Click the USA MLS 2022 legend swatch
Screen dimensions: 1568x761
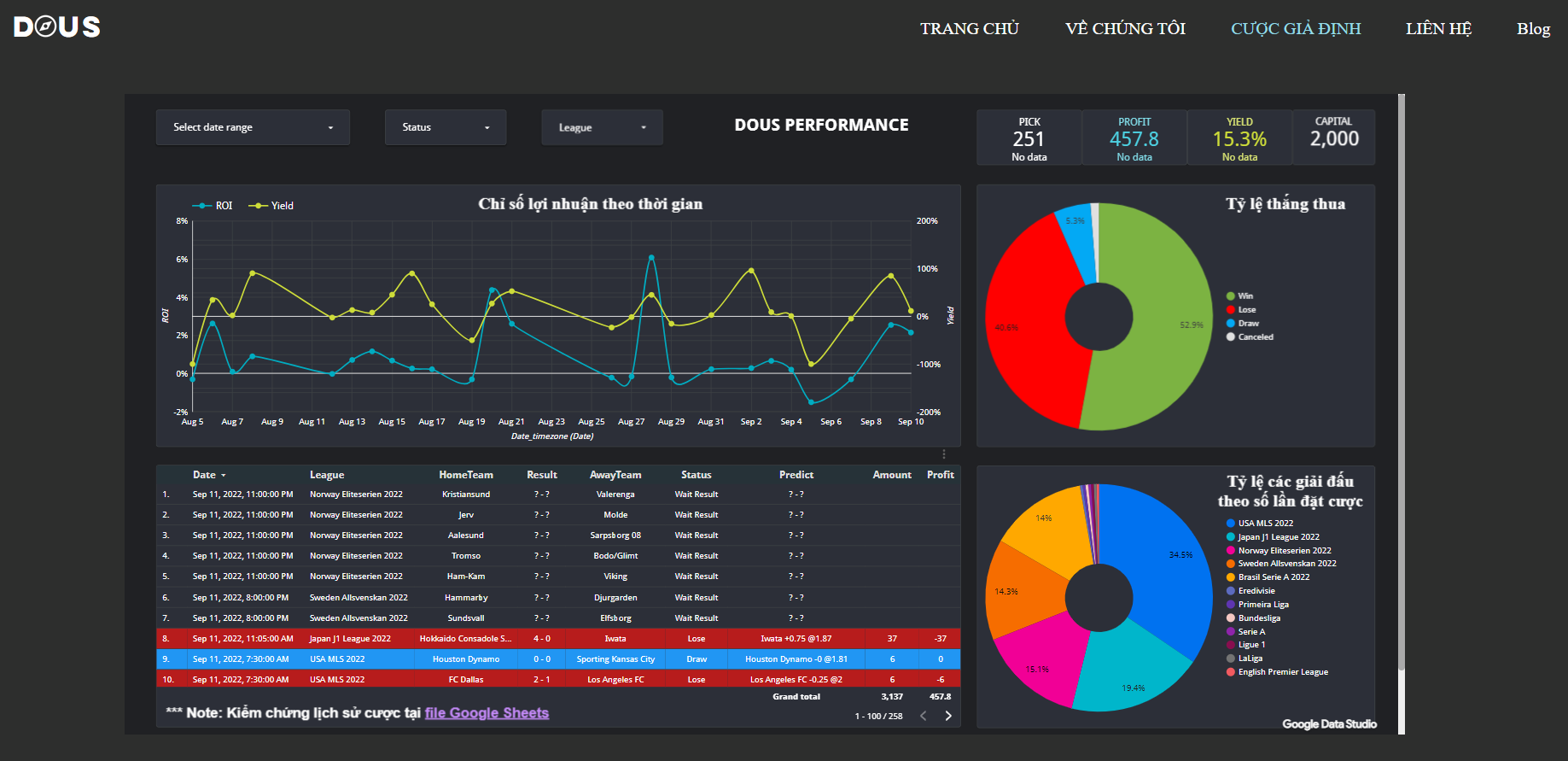tap(1231, 524)
